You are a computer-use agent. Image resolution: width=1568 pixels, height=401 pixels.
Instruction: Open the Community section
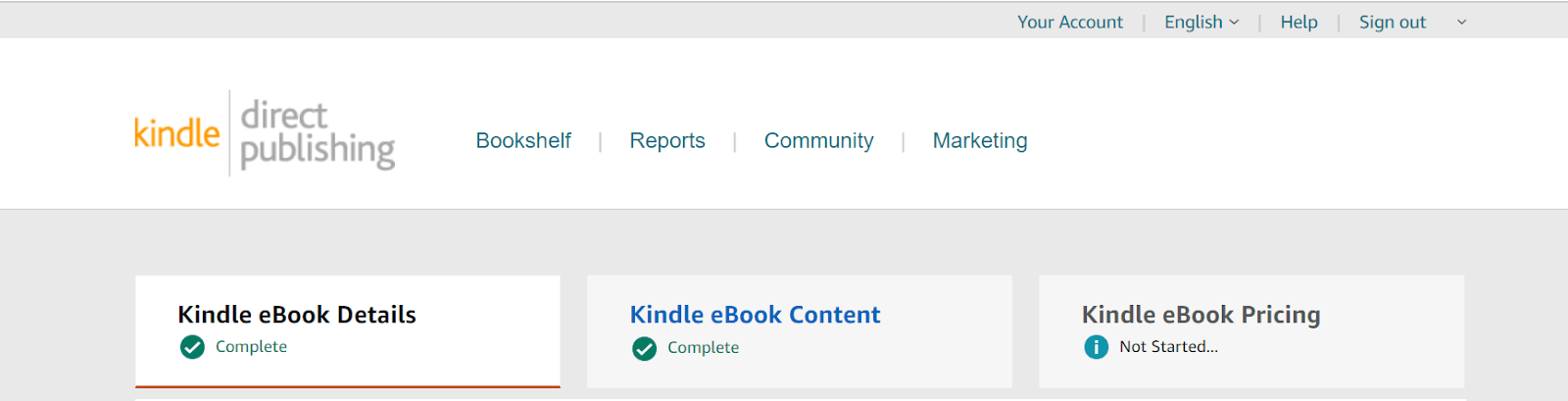click(x=819, y=140)
